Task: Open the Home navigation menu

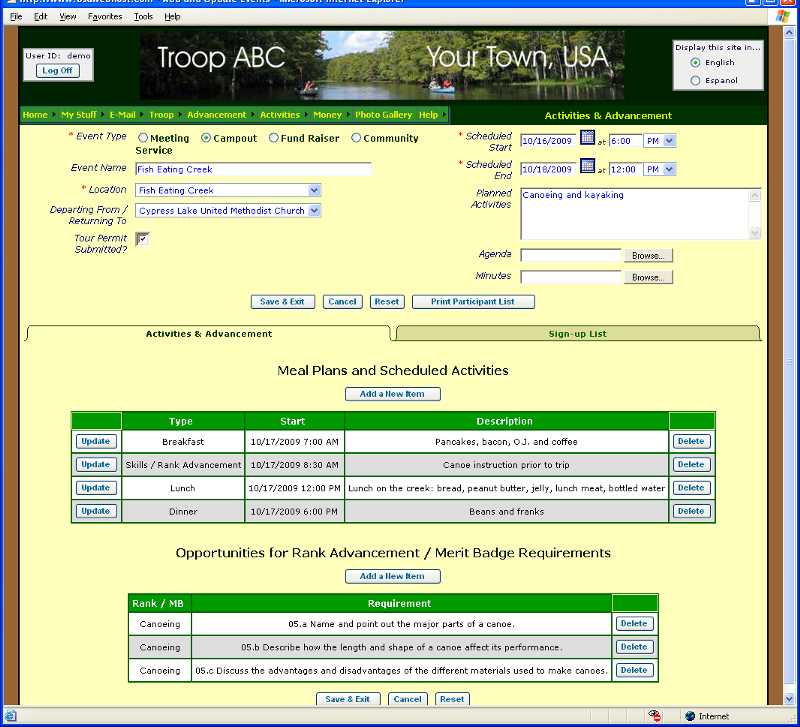Action: coord(35,115)
